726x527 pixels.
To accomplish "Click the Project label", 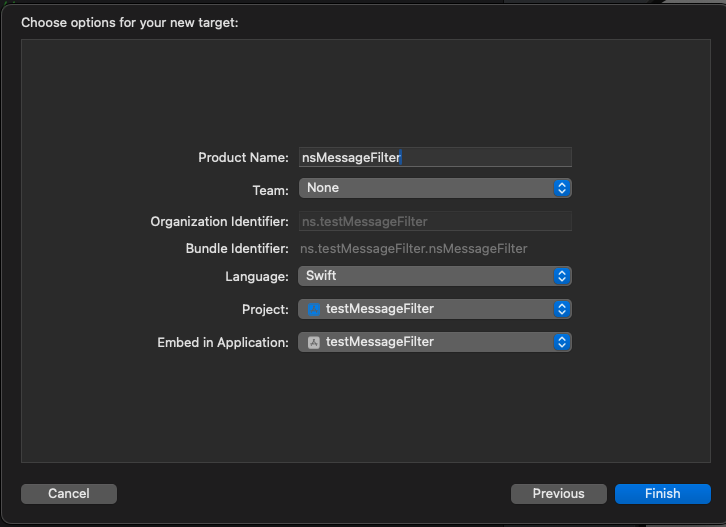I will click(x=265, y=309).
